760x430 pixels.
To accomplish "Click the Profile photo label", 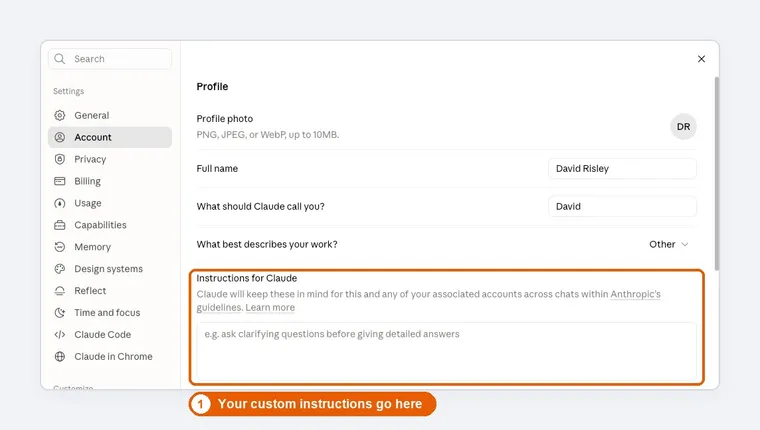I will click(x=225, y=119).
